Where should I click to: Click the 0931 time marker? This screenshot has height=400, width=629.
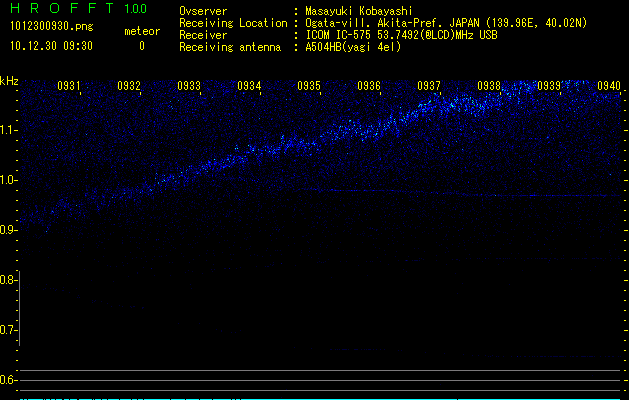click(69, 85)
